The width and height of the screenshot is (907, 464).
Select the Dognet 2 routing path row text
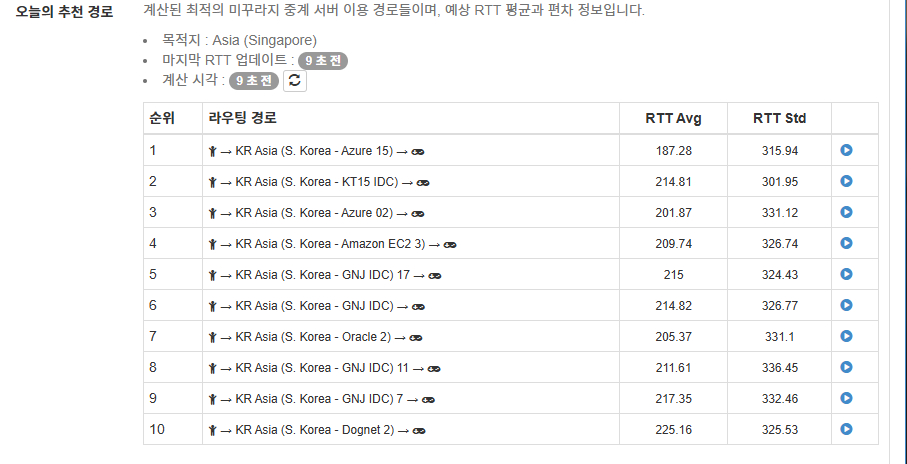tap(317, 430)
